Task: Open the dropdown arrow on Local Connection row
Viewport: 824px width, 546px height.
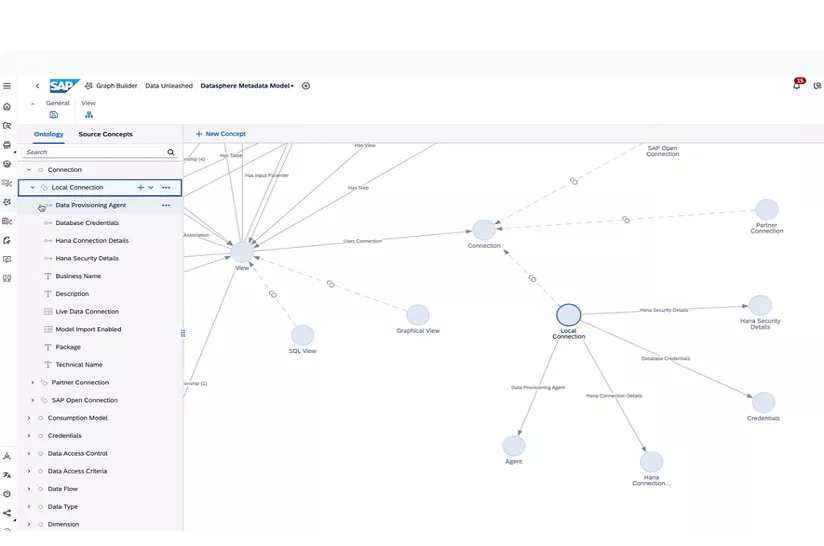Action: 151,188
